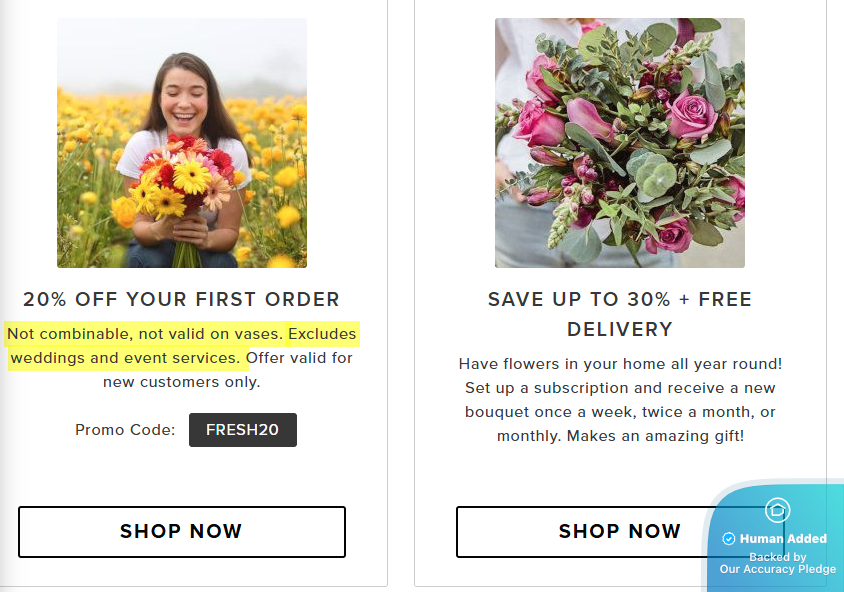Click the checkmark icon beside Human Added

click(x=729, y=539)
